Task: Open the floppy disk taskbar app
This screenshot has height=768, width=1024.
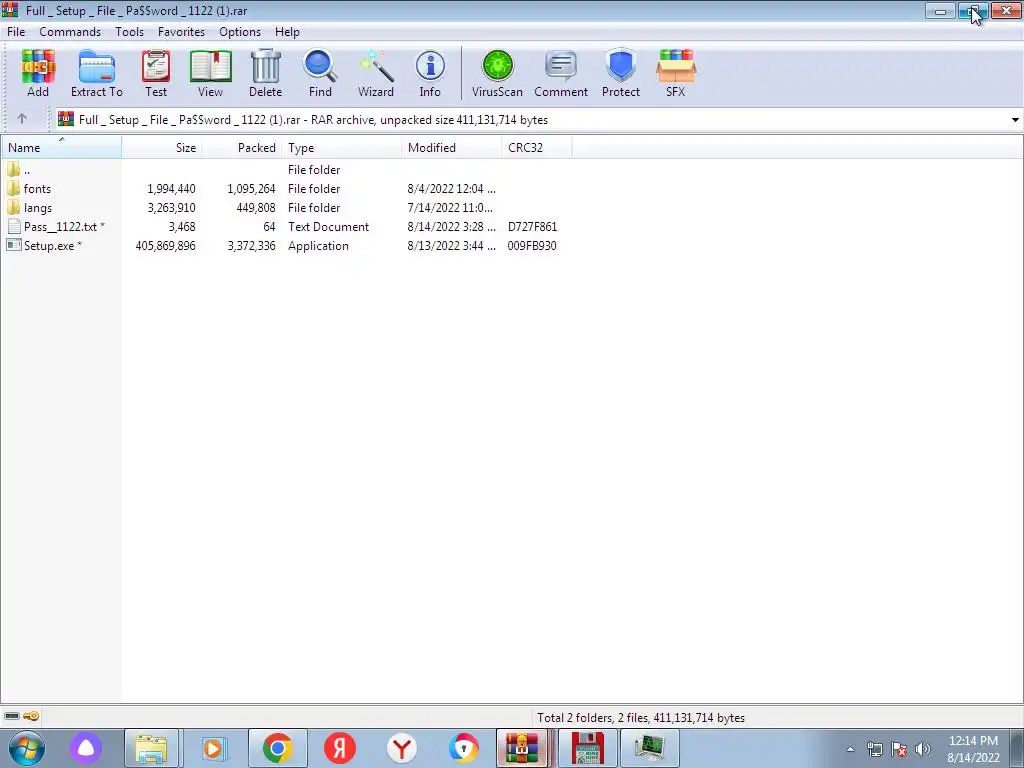Action: click(x=588, y=748)
